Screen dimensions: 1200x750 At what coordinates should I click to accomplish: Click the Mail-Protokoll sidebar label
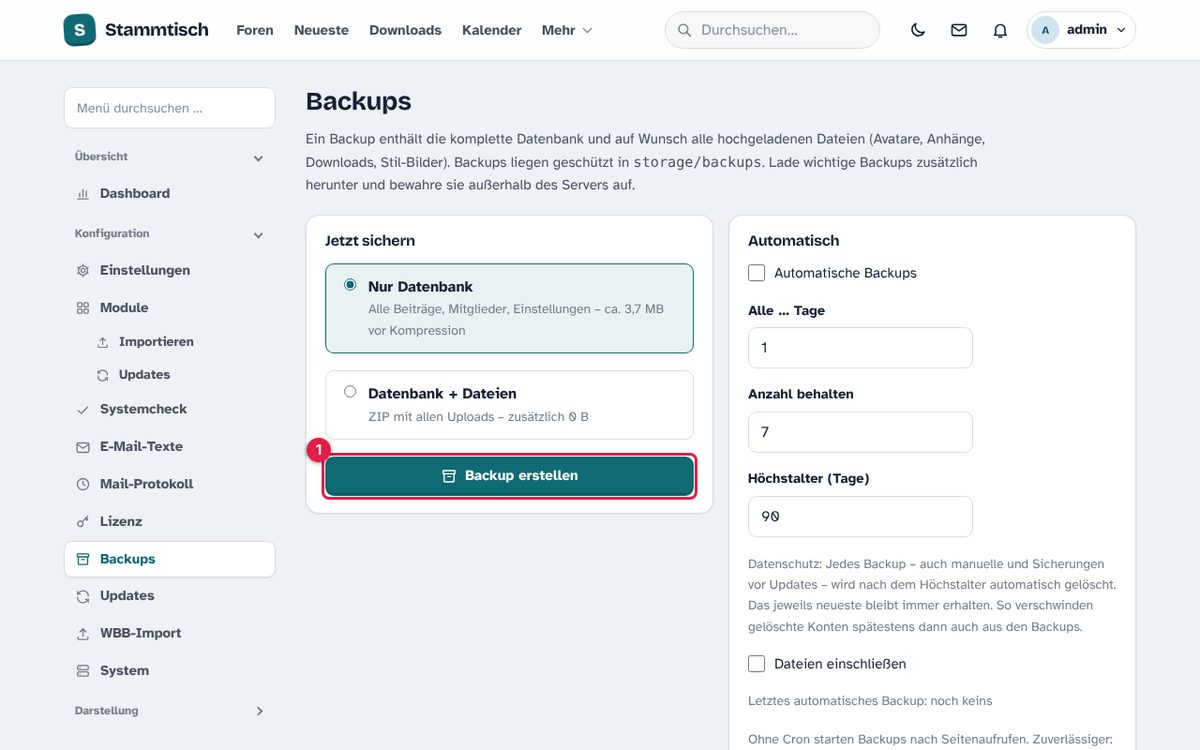(146, 484)
